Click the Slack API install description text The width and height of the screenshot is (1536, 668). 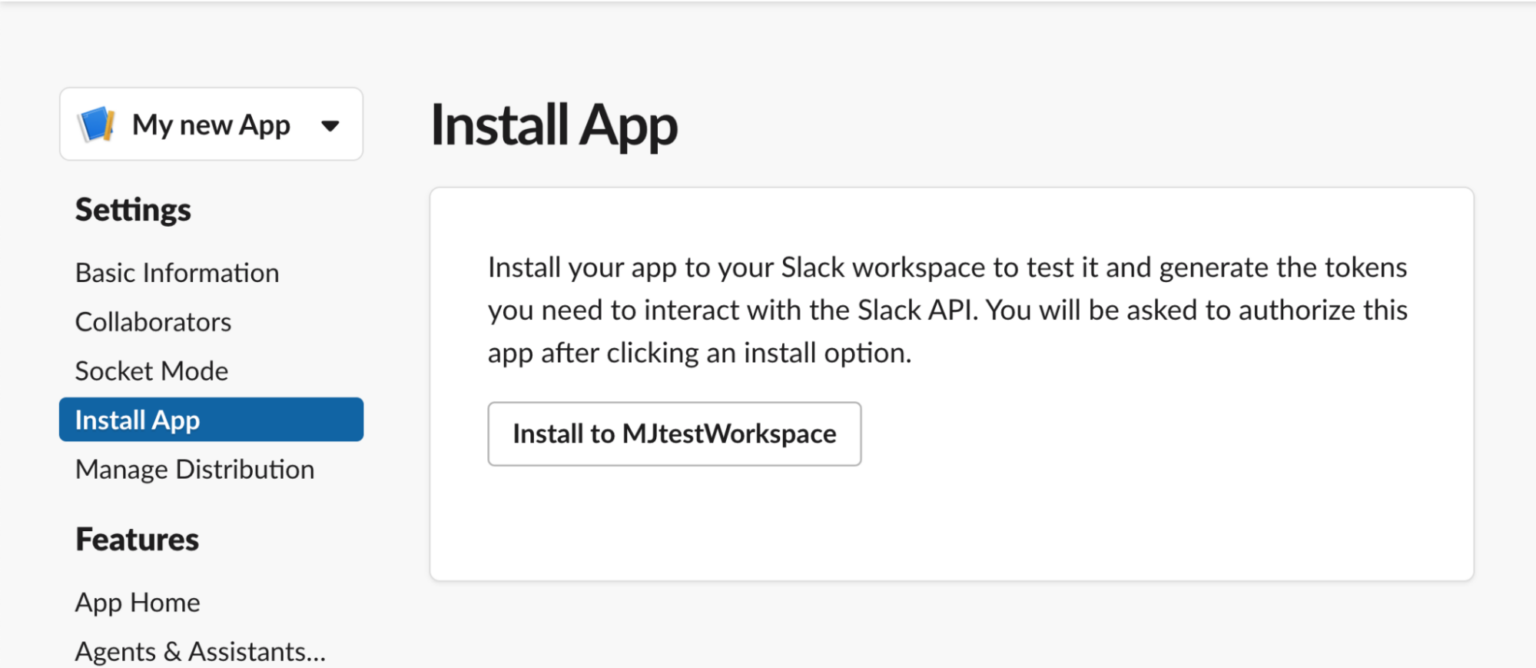[945, 310]
